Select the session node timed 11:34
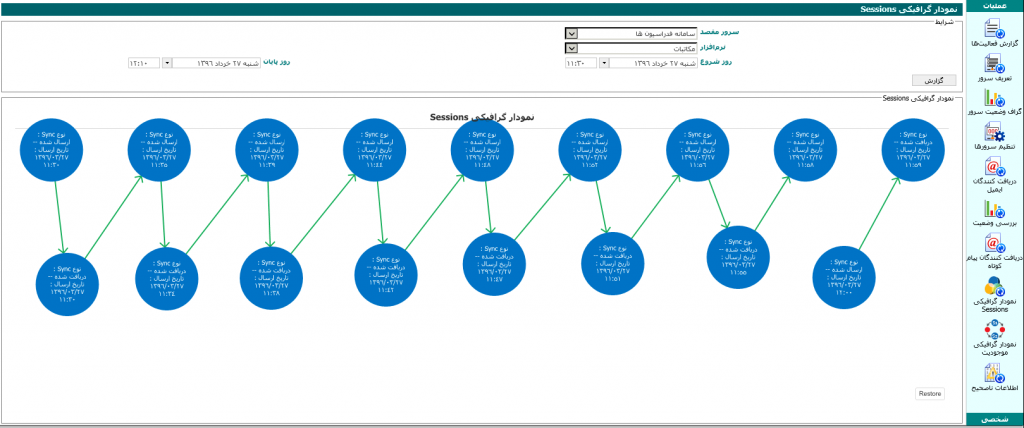This screenshot has width=1024, height=428. point(167,279)
